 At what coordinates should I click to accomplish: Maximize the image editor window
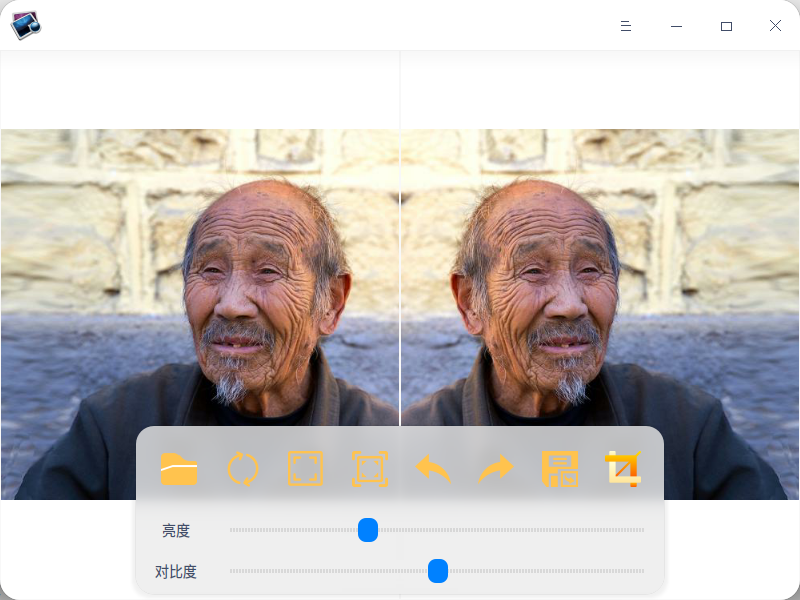727,26
